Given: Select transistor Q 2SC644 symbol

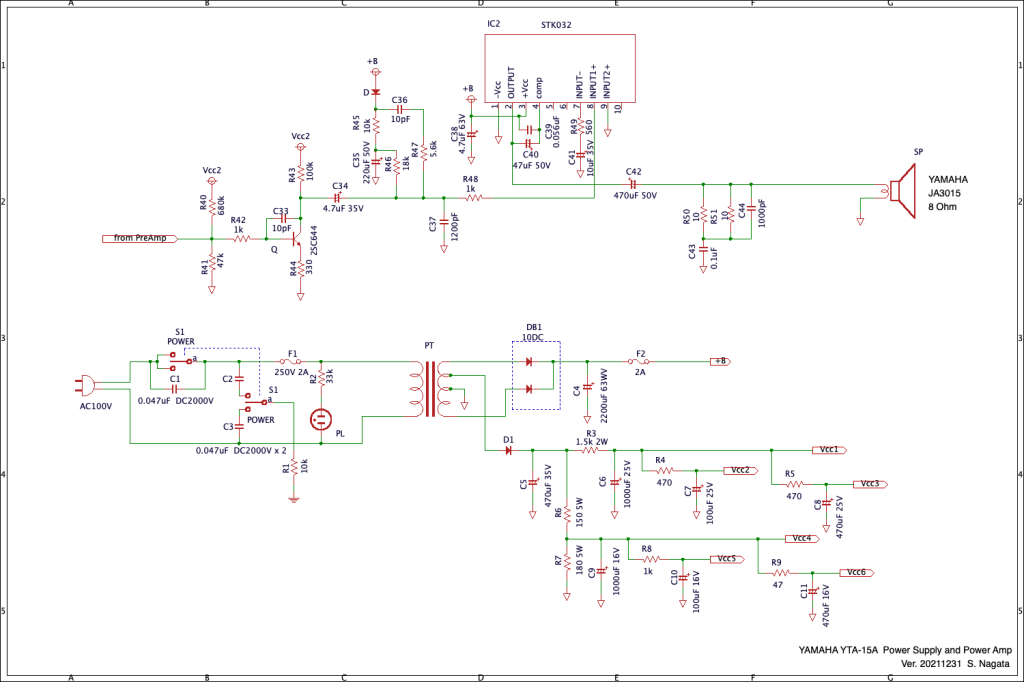Looking at the screenshot, I should click(x=294, y=238).
